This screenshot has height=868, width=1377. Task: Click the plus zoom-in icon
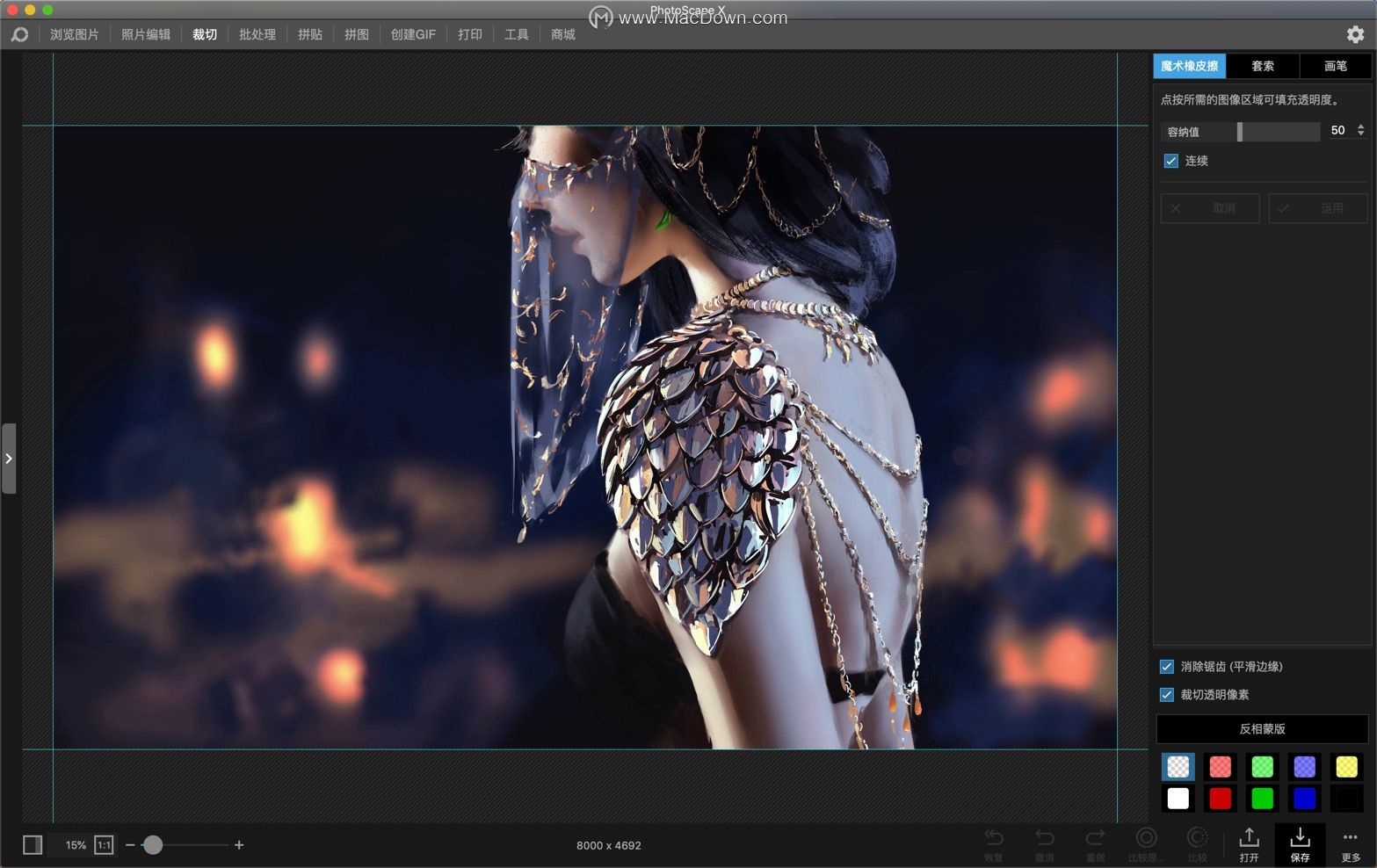[x=238, y=845]
